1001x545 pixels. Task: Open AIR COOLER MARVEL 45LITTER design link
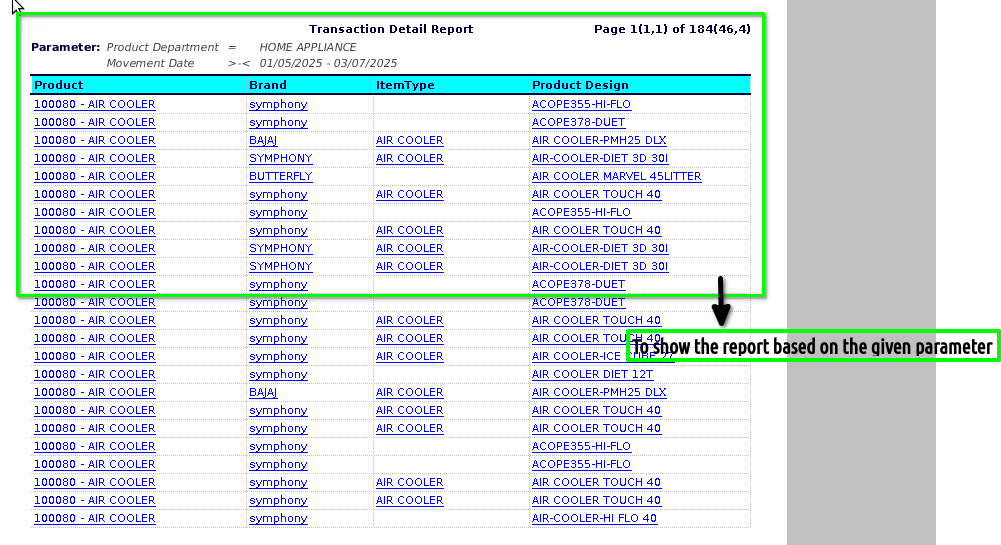[x=616, y=176]
